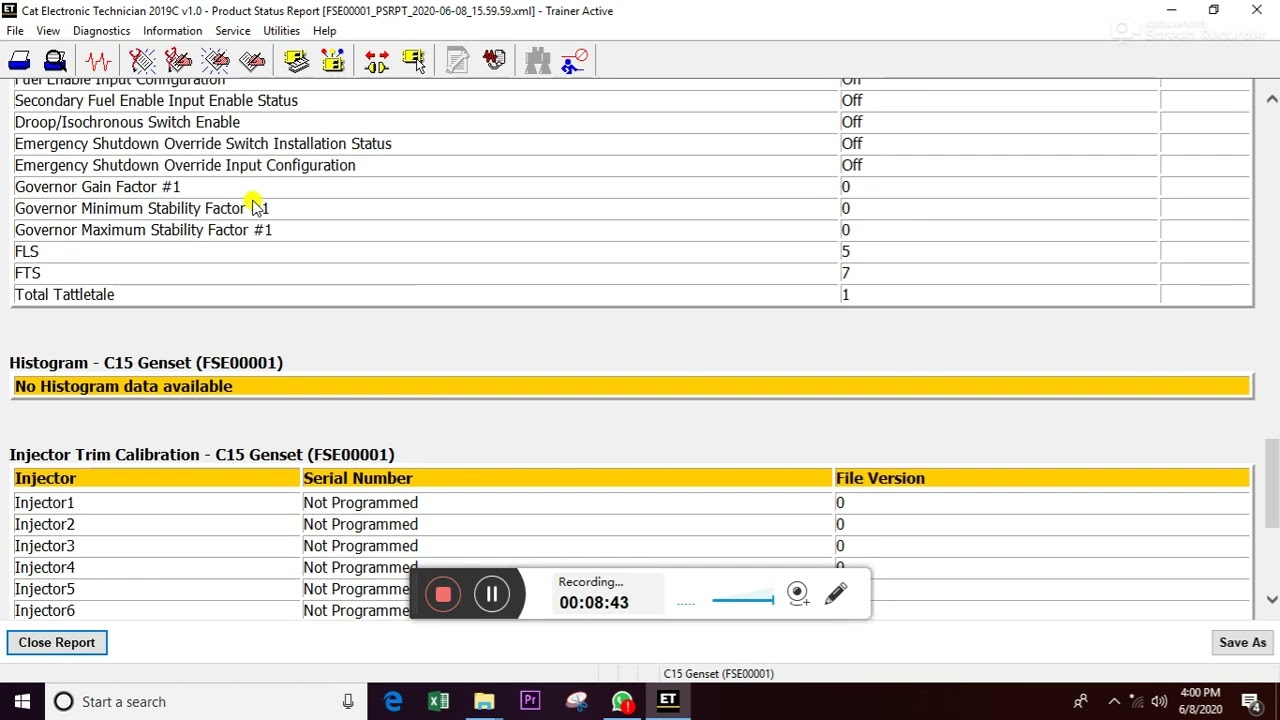Open the Diagnostics menu
Image resolution: width=1280 pixels, height=720 pixels.
pyautogui.click(x=101, y=31)
